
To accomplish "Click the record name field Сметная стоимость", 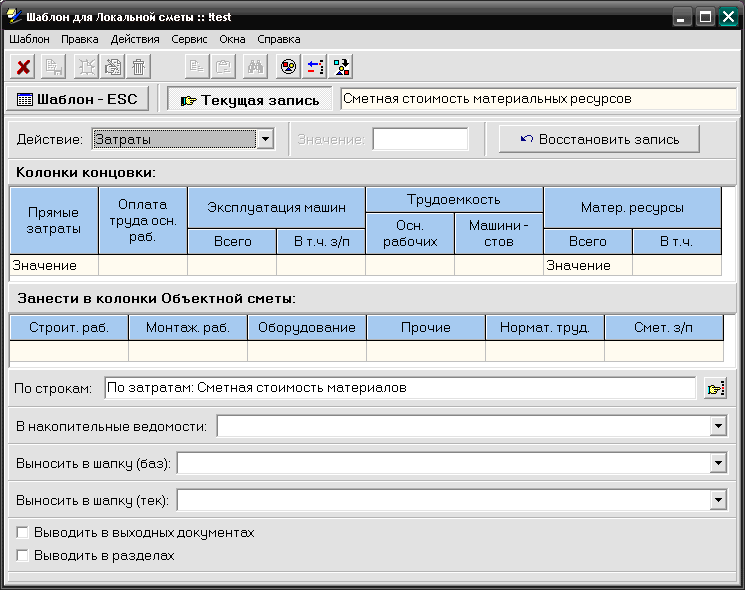I will tap(538, 99).
